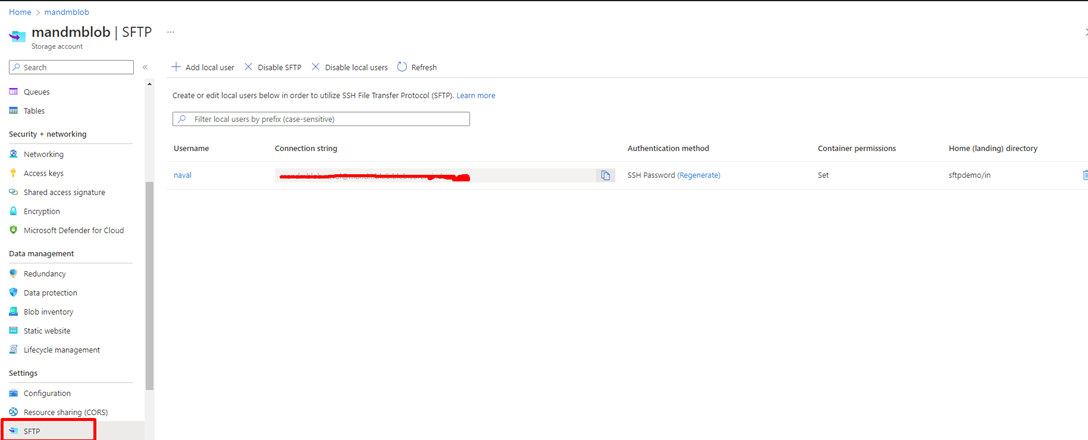The height and width of the screenshot is (440, 1088).
Task: Click the Shared access signature icon
Action: 13,192
